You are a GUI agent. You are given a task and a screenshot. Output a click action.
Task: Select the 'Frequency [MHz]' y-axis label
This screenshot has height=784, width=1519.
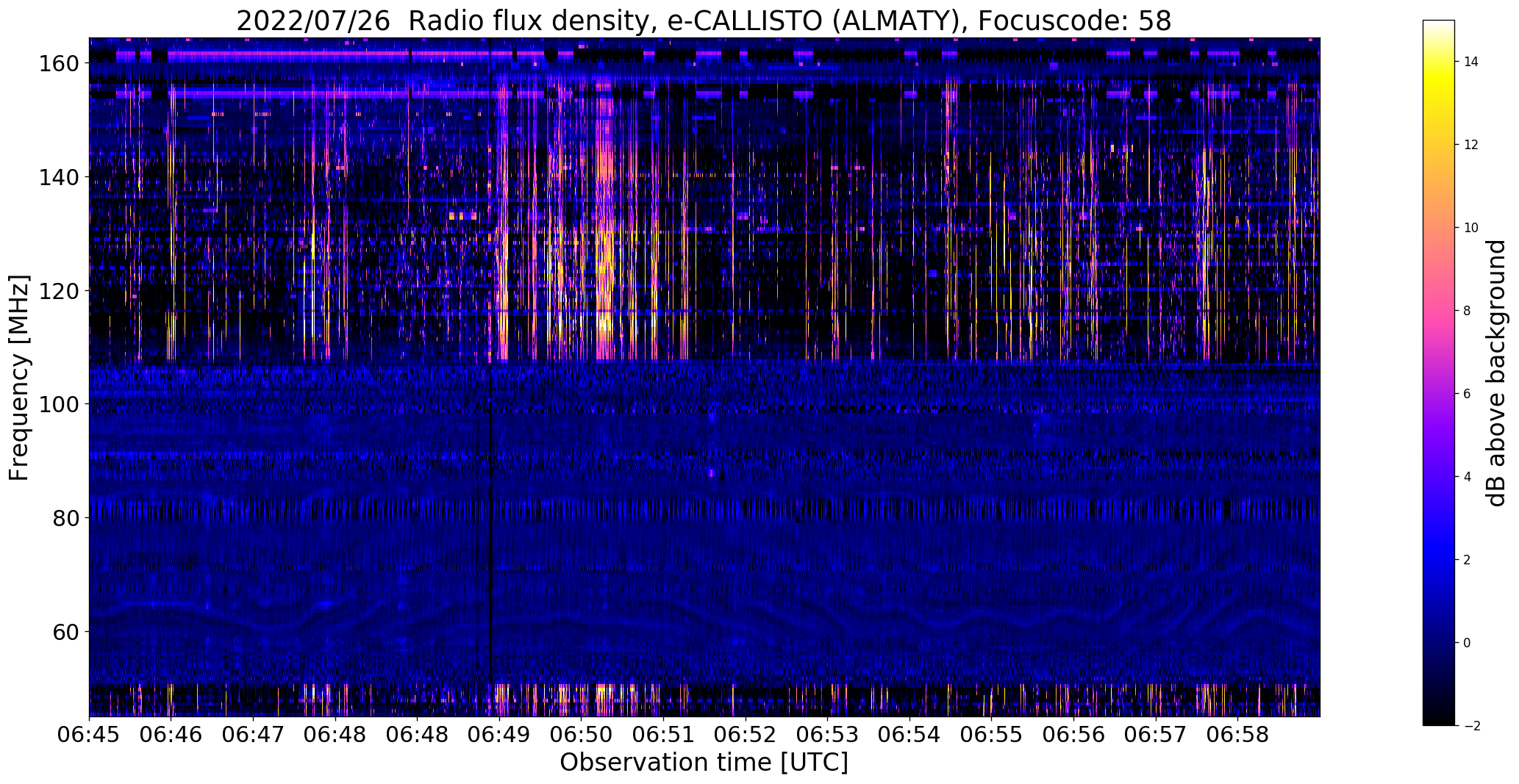click(19, 378)
